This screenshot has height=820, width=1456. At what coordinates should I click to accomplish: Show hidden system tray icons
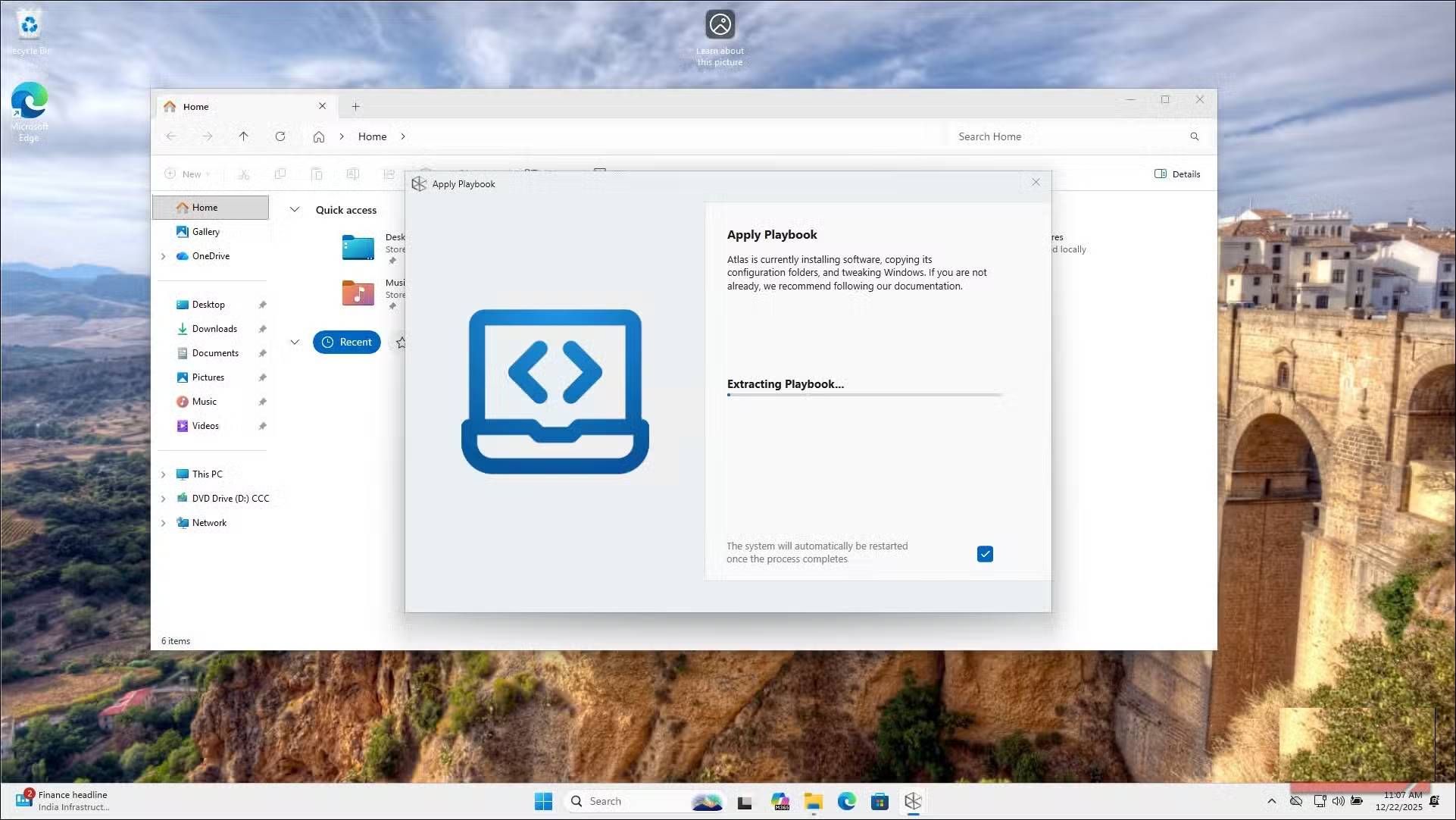(x=1271, y=801)
